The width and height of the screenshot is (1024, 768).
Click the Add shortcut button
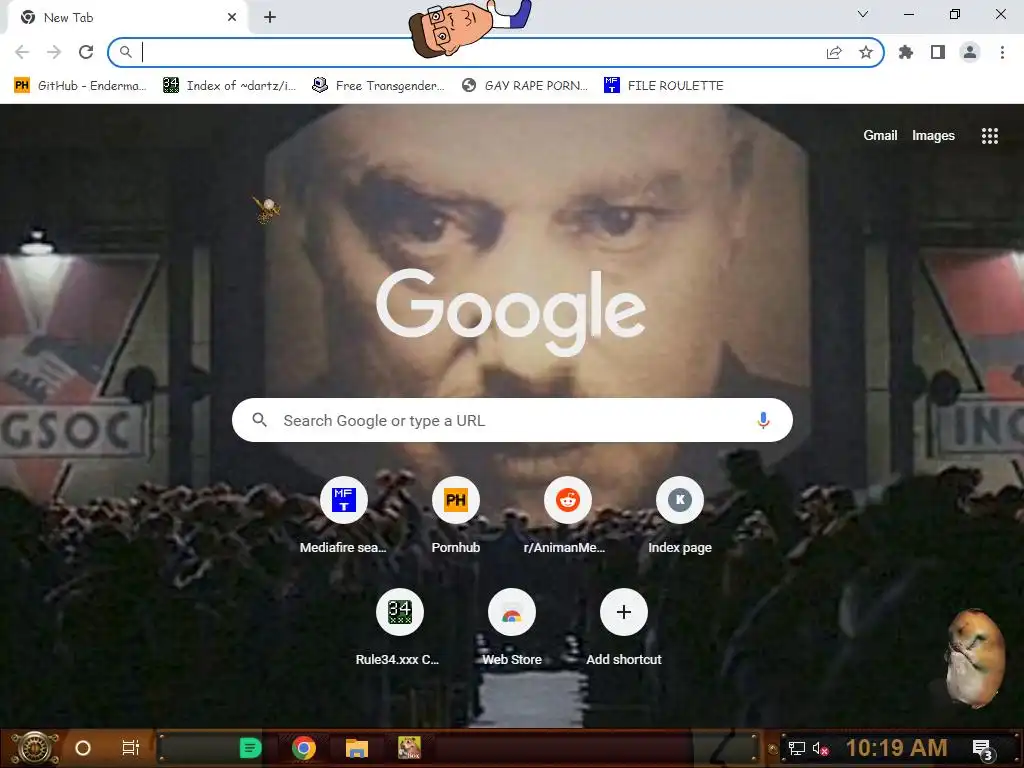click(x=624, y=628)
